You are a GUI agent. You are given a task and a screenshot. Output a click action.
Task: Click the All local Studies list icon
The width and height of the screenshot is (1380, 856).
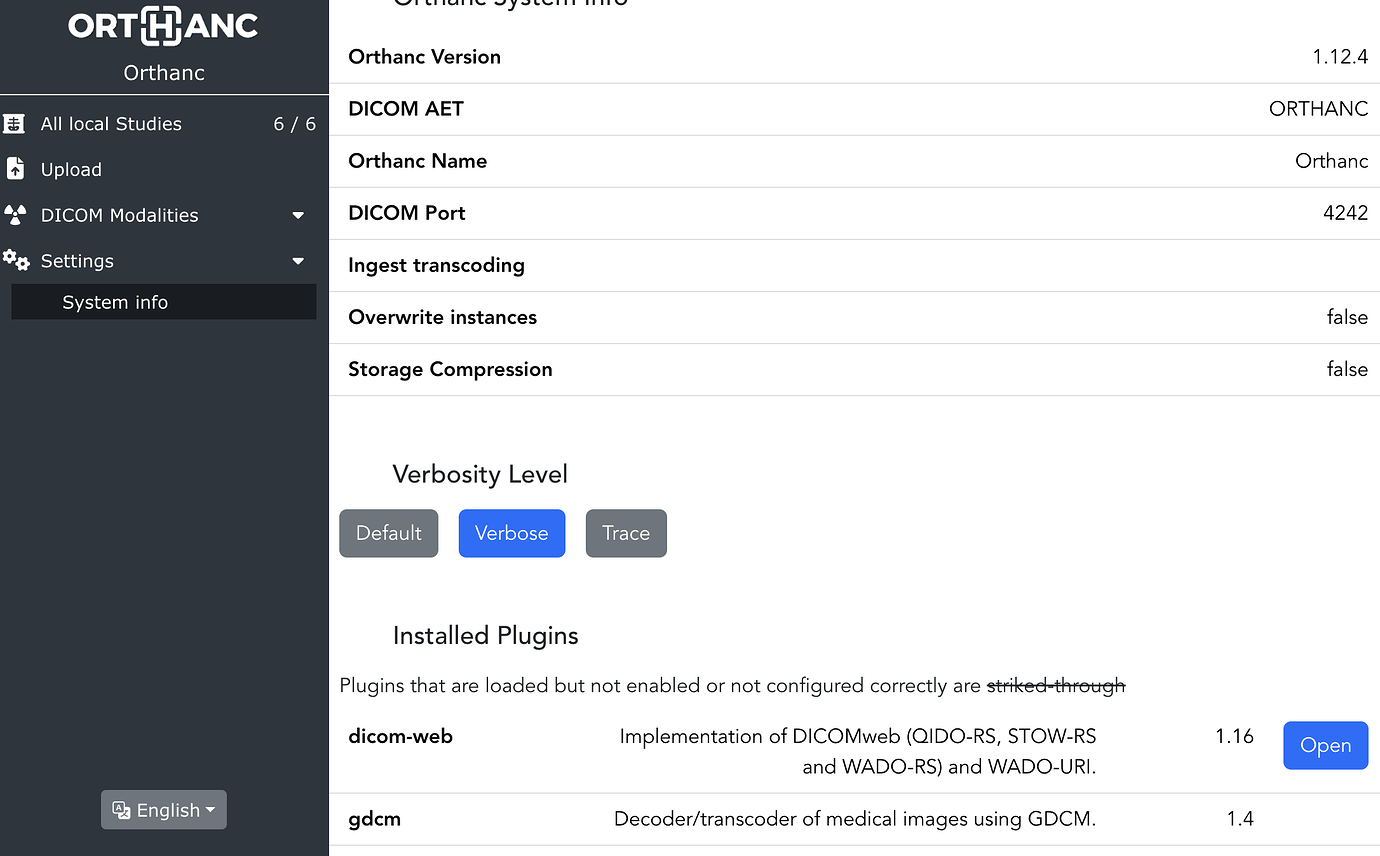16,123
